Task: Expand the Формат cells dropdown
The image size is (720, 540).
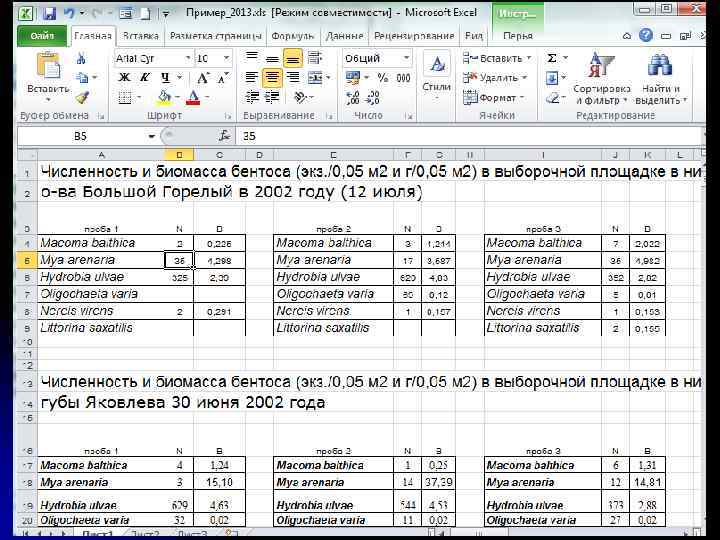Action: [x=522, y=97]
